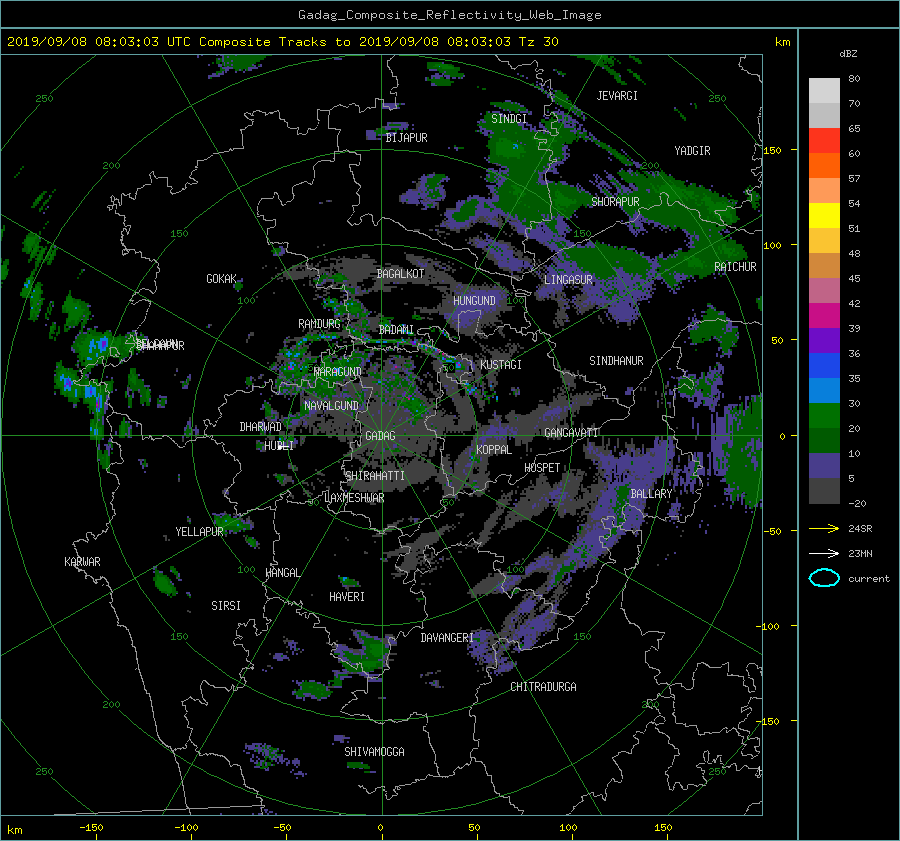Screen dimensions: 900x841
Task: Click the SHORAPUR city label
Action: tap(615, 201)
